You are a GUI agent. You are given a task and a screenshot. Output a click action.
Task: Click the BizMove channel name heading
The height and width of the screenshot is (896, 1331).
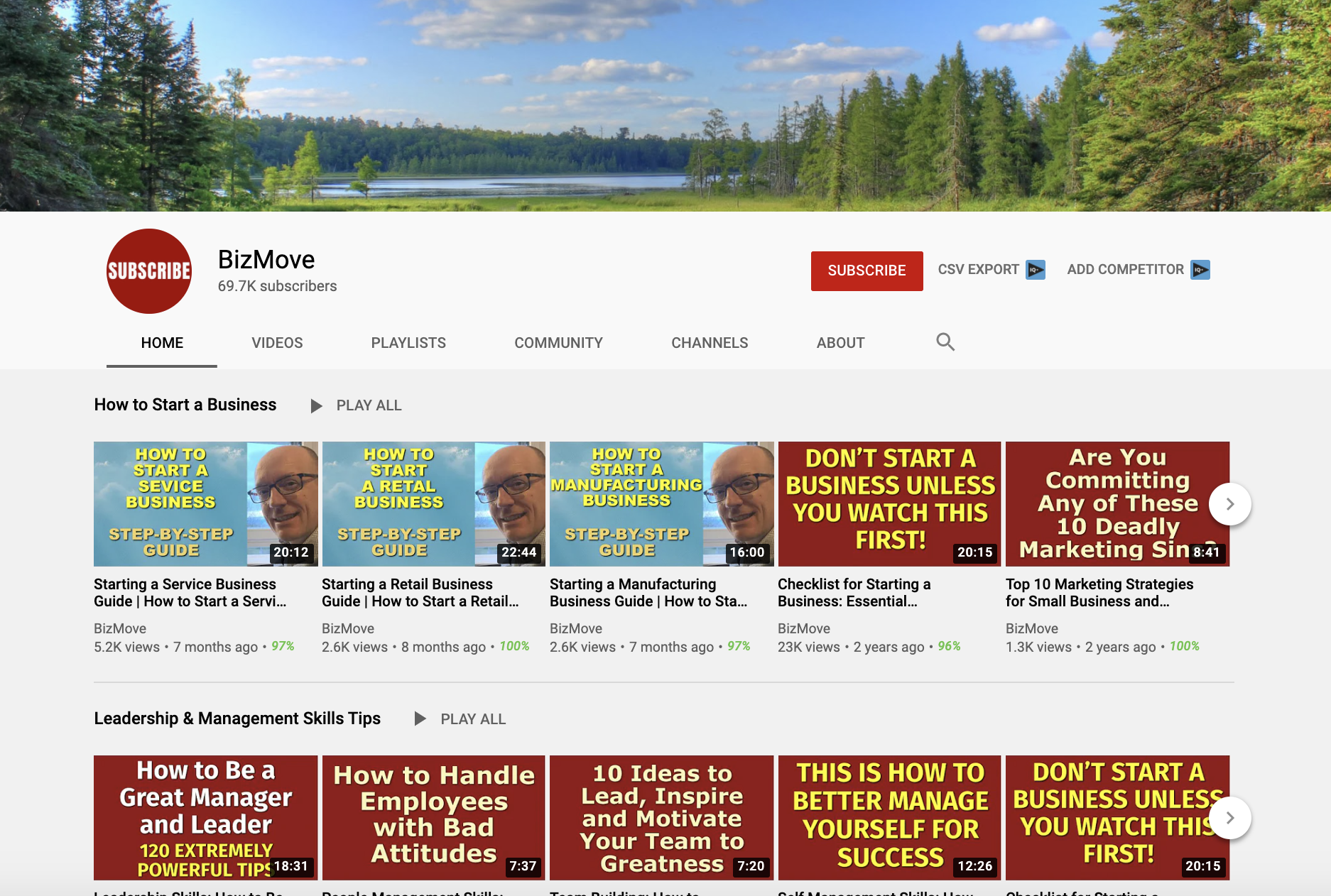coord(266,260)
